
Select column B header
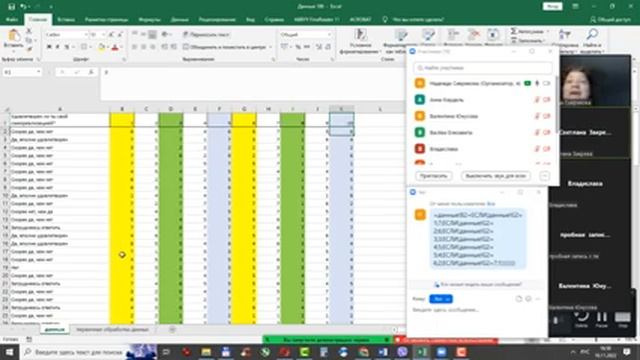click(122, 109)
